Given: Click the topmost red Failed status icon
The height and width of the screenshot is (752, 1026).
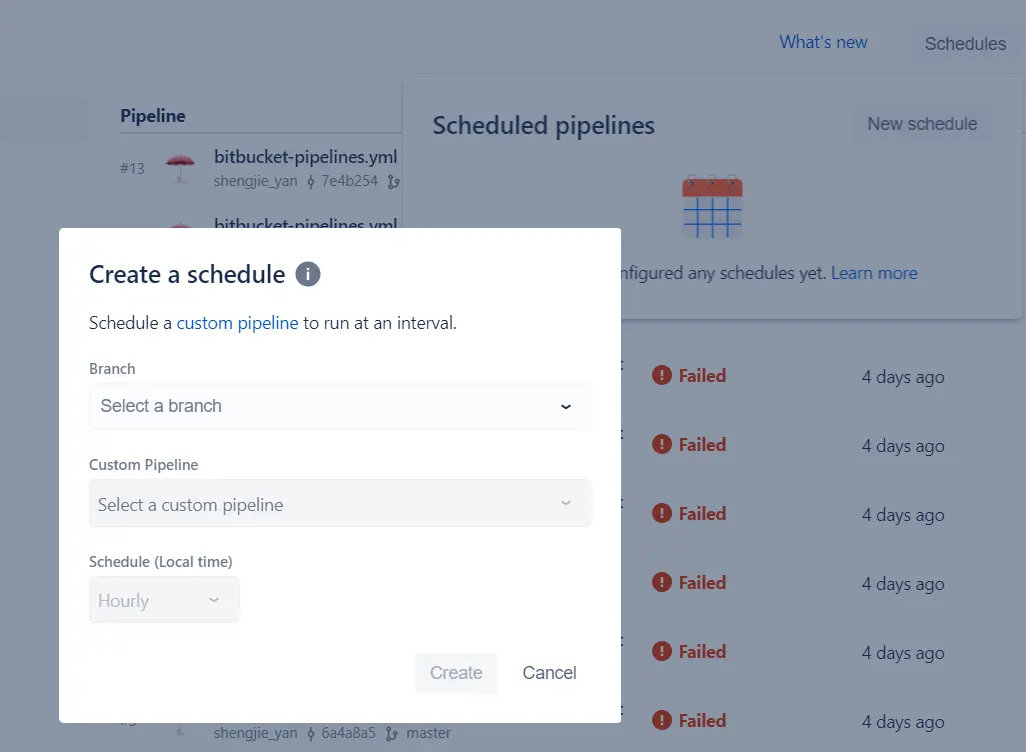Looking at the screenshot, I should (x=662, y=376).
